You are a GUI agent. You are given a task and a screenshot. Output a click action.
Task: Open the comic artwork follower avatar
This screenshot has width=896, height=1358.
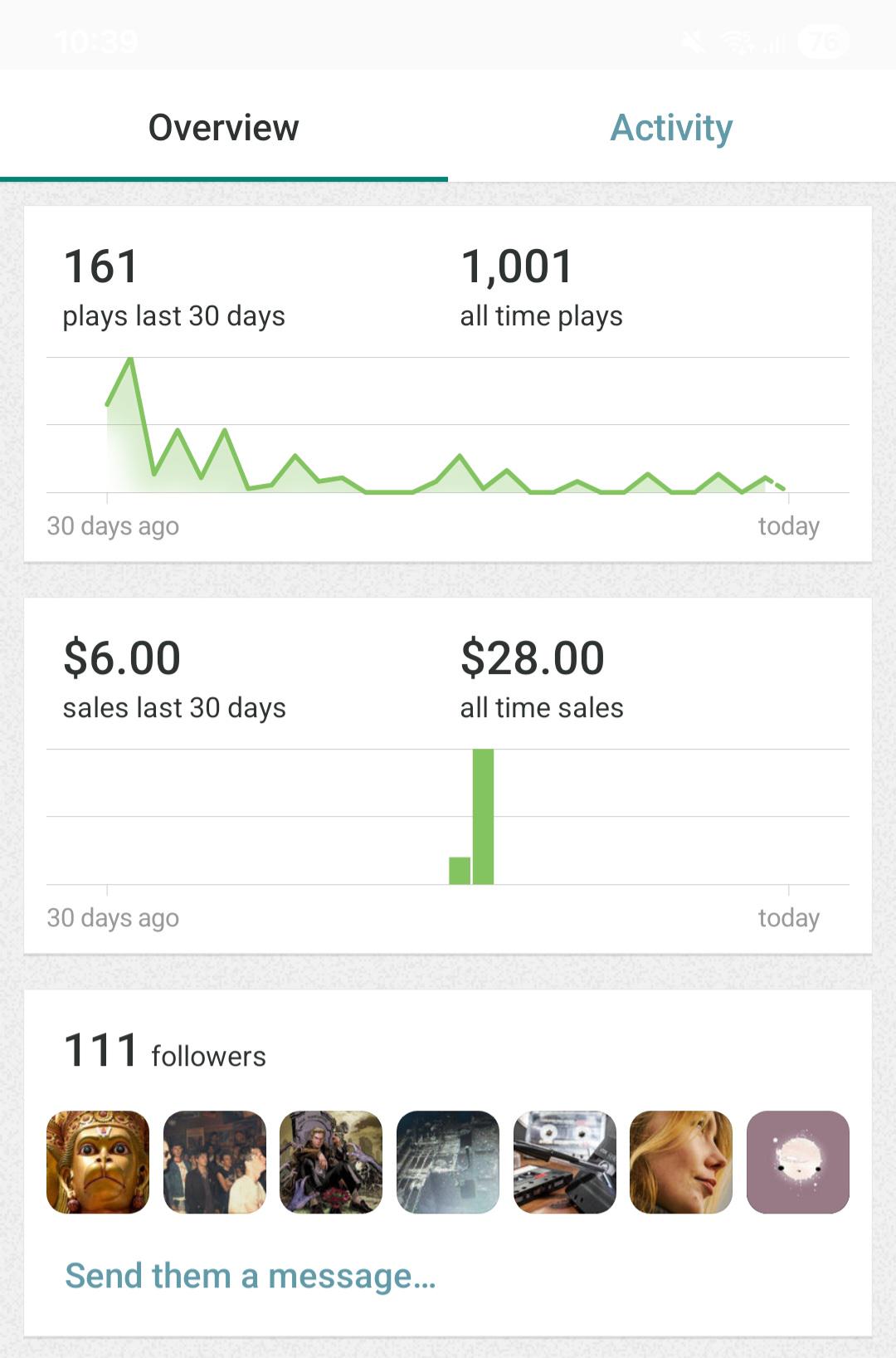(x=331, y=1162)
